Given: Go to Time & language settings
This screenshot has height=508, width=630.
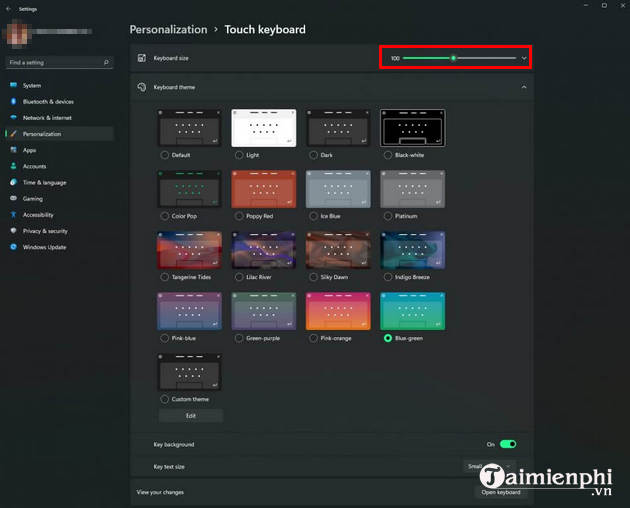Looking at the screenshot, I should click(44, 182).
